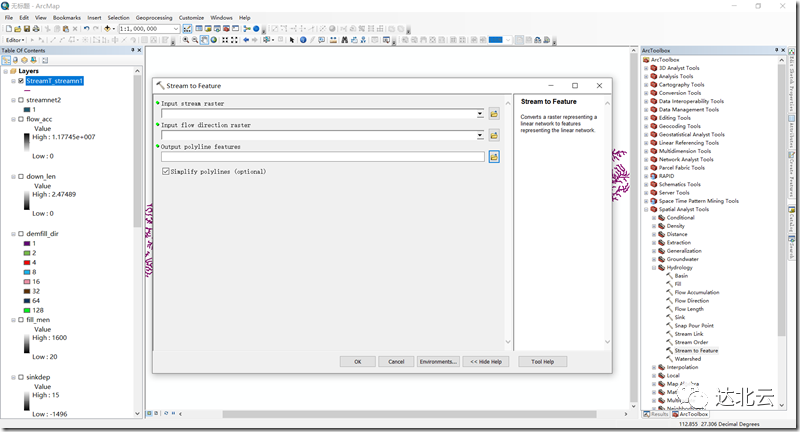The image size is (800, 432).
Task: Open the Geoprocessing menu
Action: [x=154, y=17]
